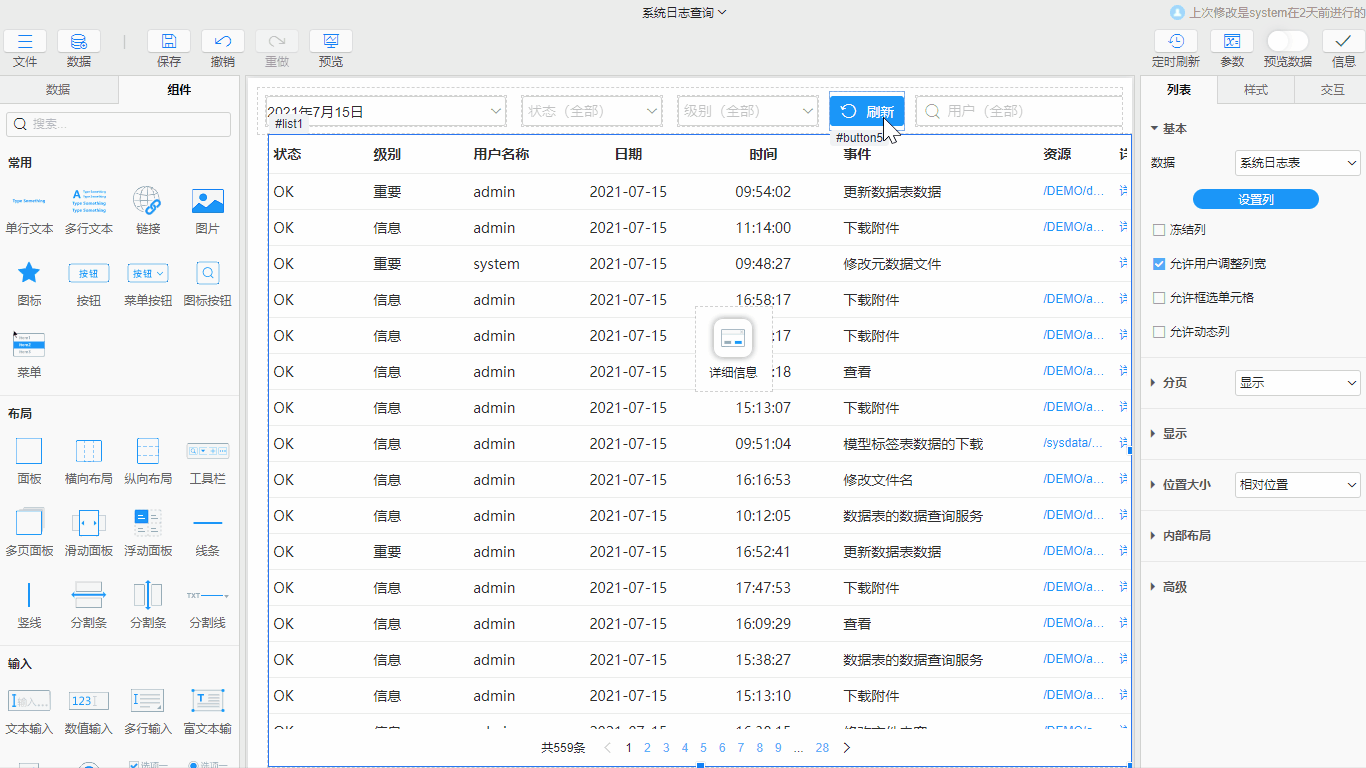Click the 刷新 button above the table
This screenshot has height=768, width=1366.
pyautogui.click(x=867, y=111)
